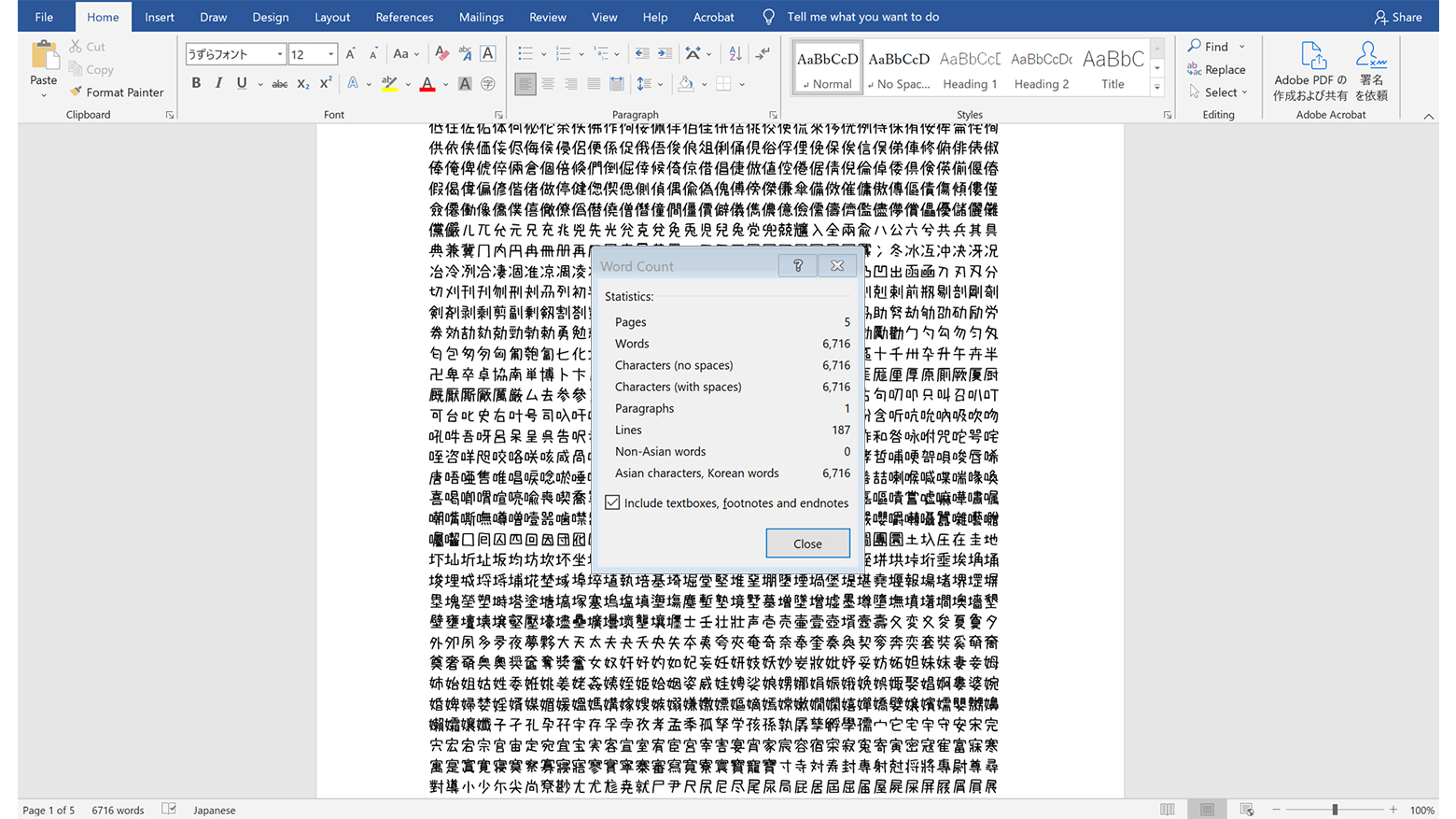This screenshot has width=1456, height=819.
Task: Apply text highlight color
Action: tap(390, 83)
